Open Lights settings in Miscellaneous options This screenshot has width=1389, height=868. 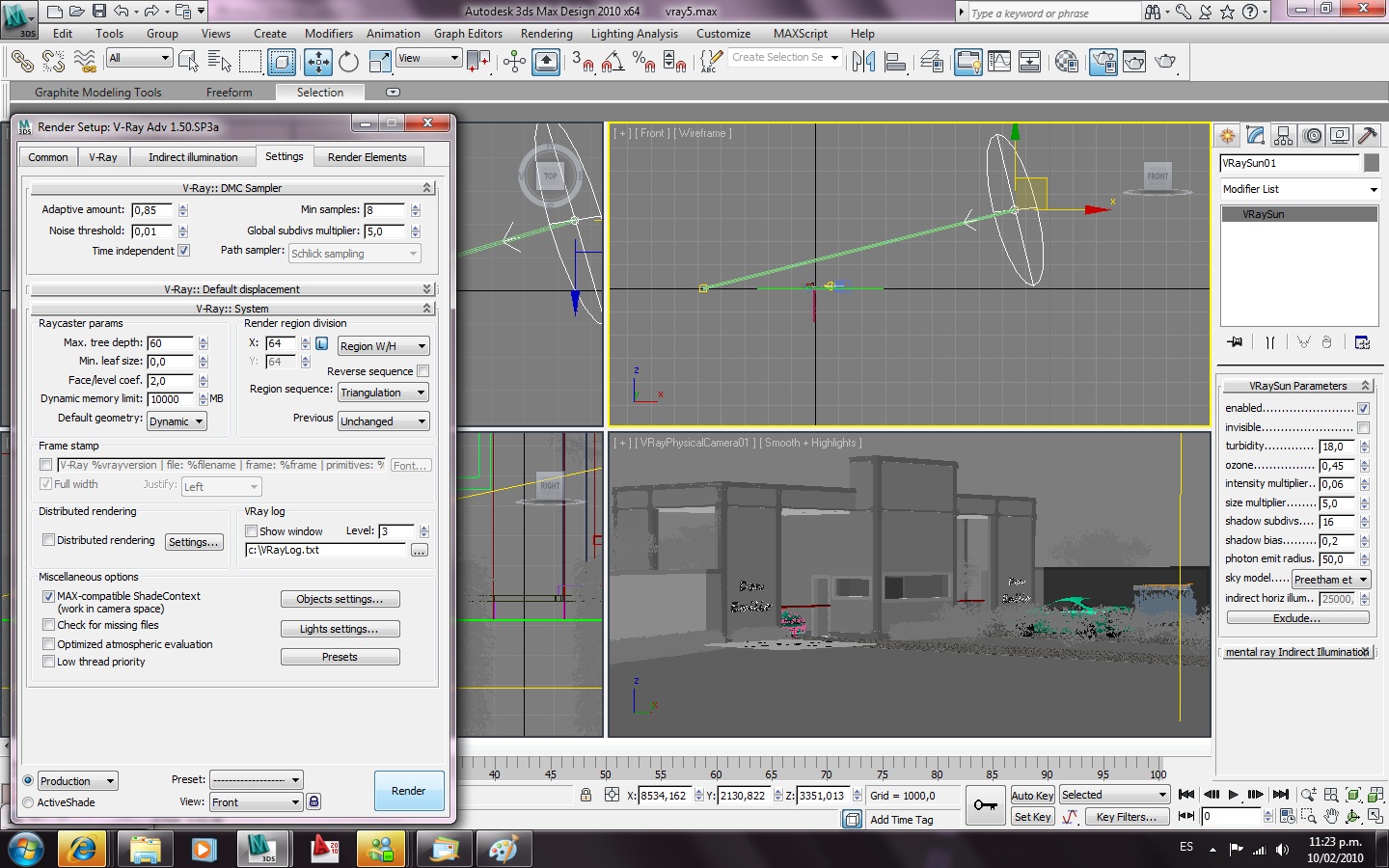point(340,629)
